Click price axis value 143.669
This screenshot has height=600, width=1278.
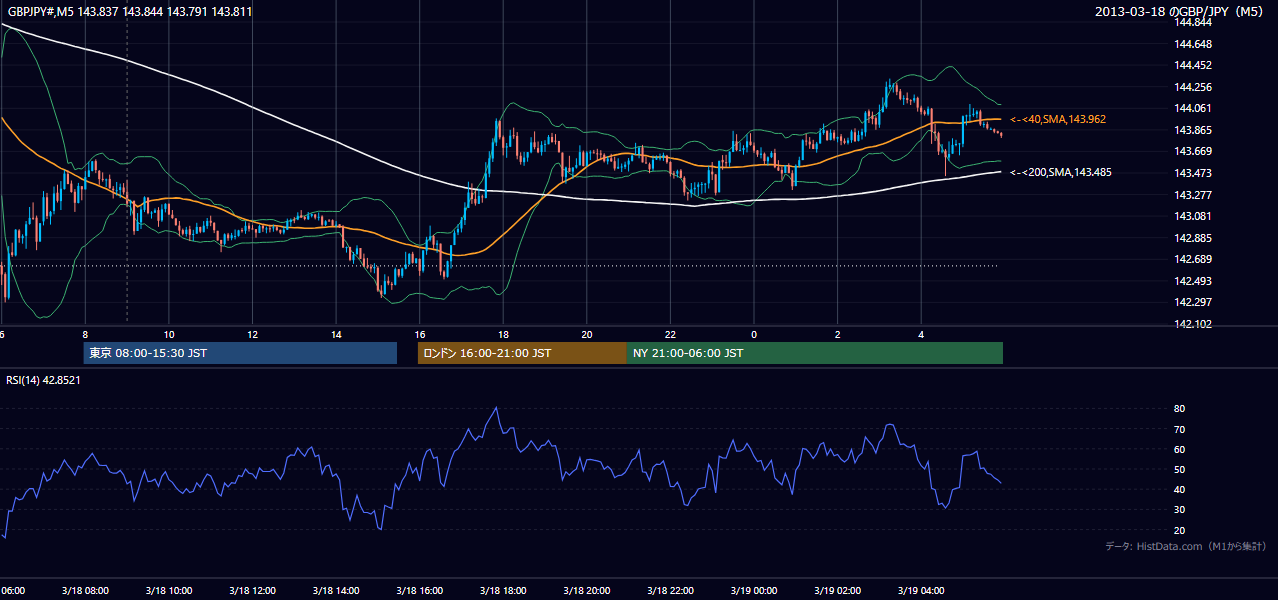1194,152
